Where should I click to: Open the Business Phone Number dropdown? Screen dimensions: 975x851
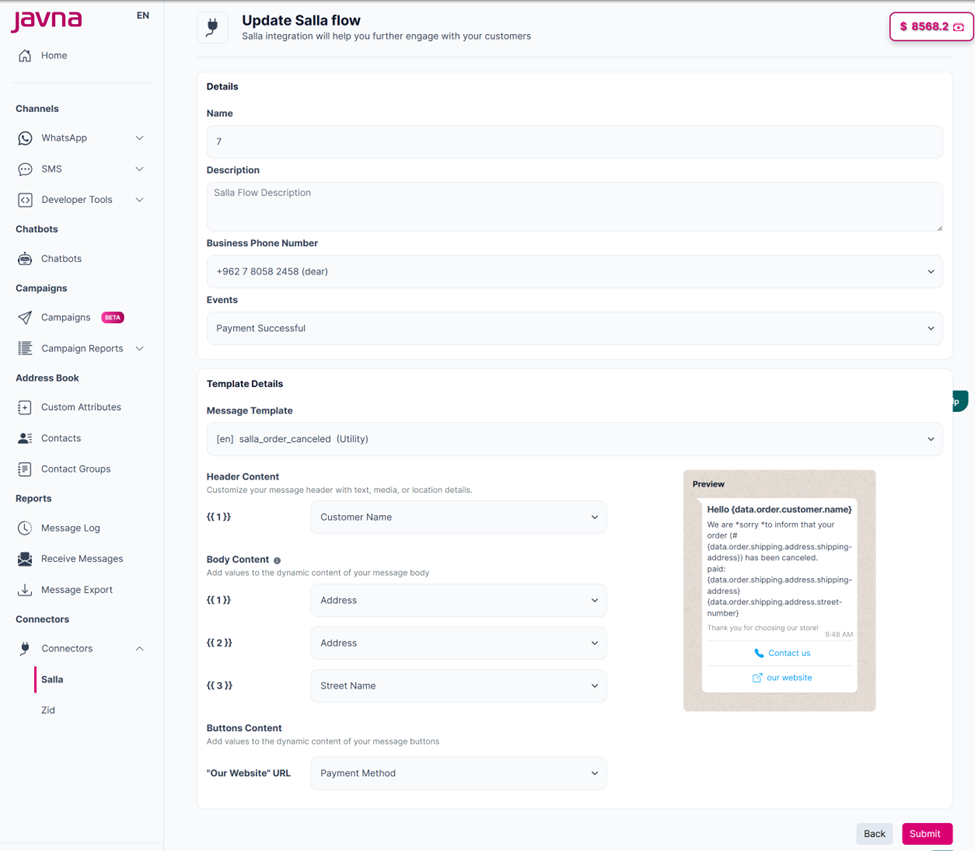point(575,272)
